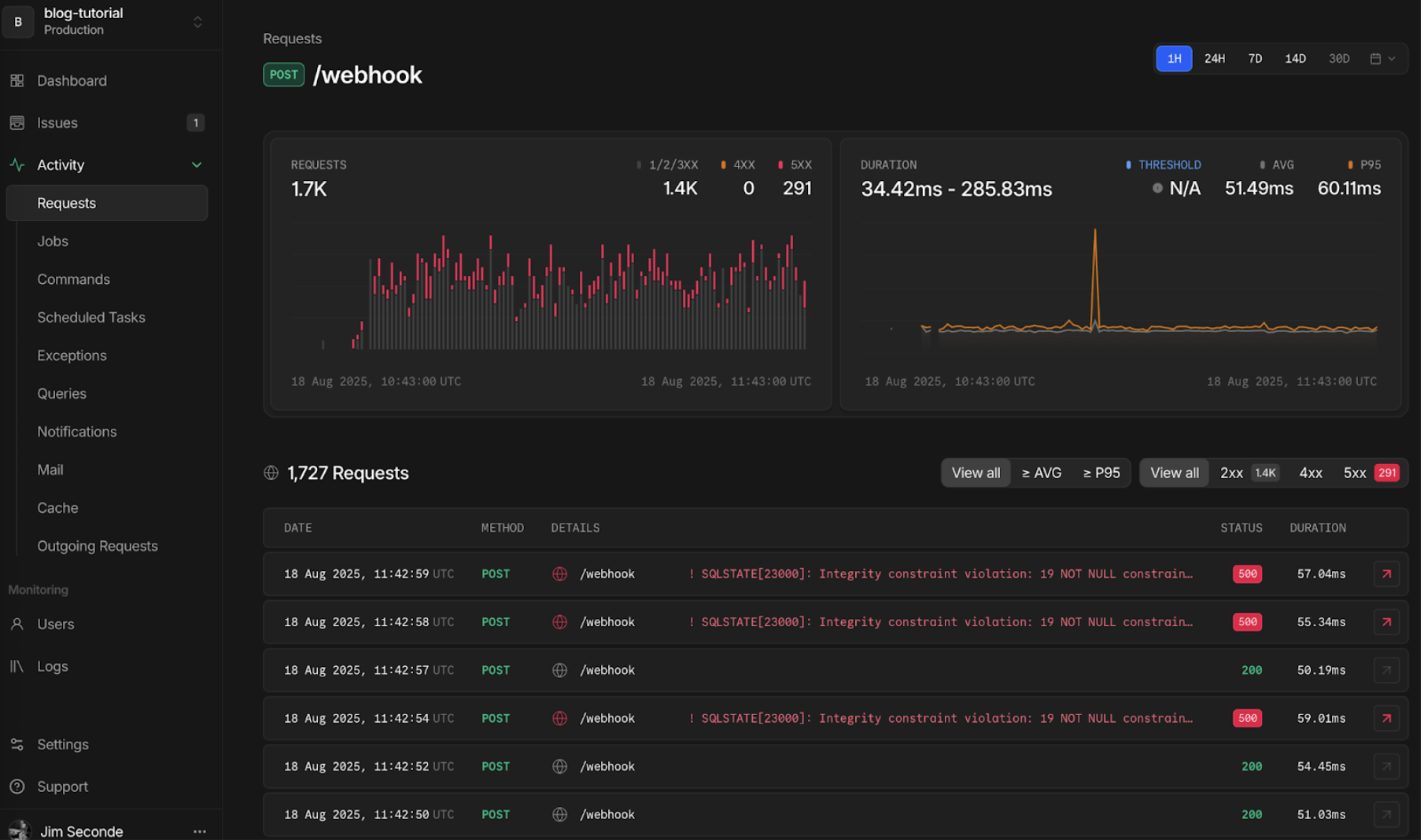Click the globe icon beside the 1,727 Requests heading
This screenshot has height=840, width=1424.
[x=271, y=473]
